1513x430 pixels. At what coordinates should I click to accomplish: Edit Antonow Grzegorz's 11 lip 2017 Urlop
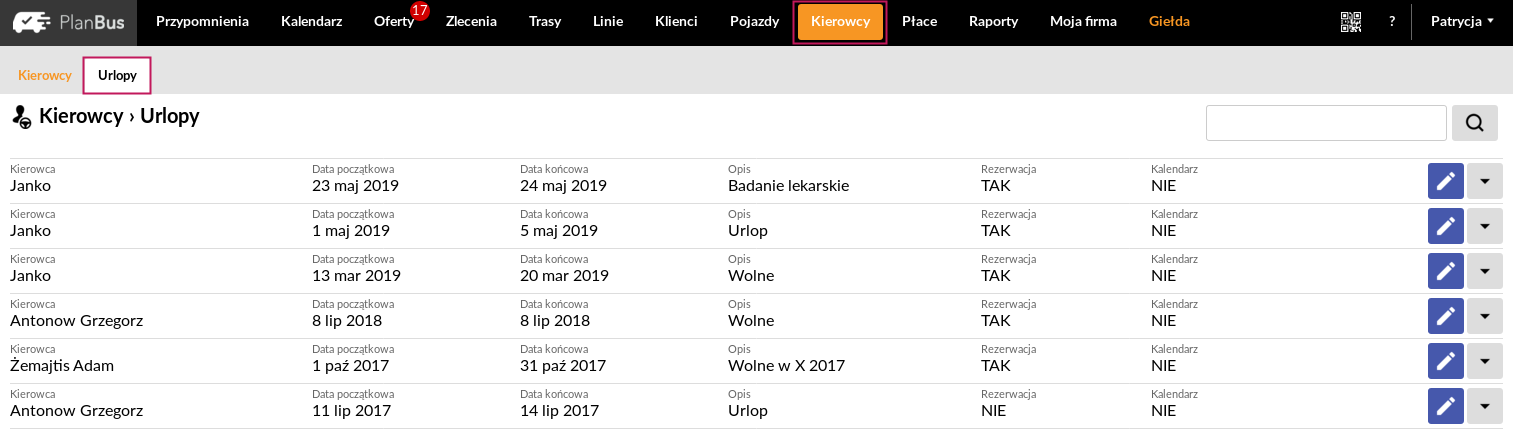coord(1445,406)
